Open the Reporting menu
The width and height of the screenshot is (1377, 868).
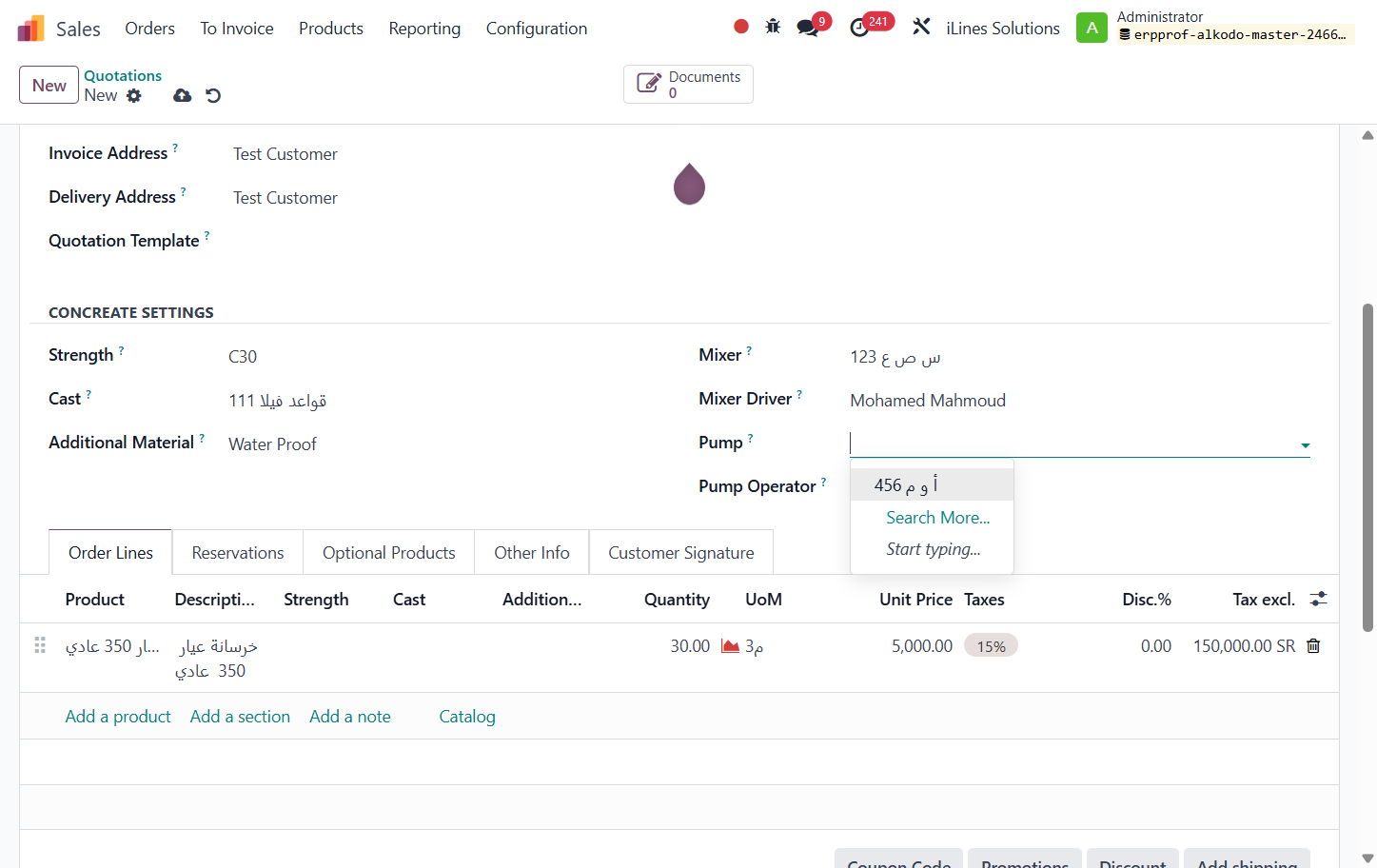[424, 29]
